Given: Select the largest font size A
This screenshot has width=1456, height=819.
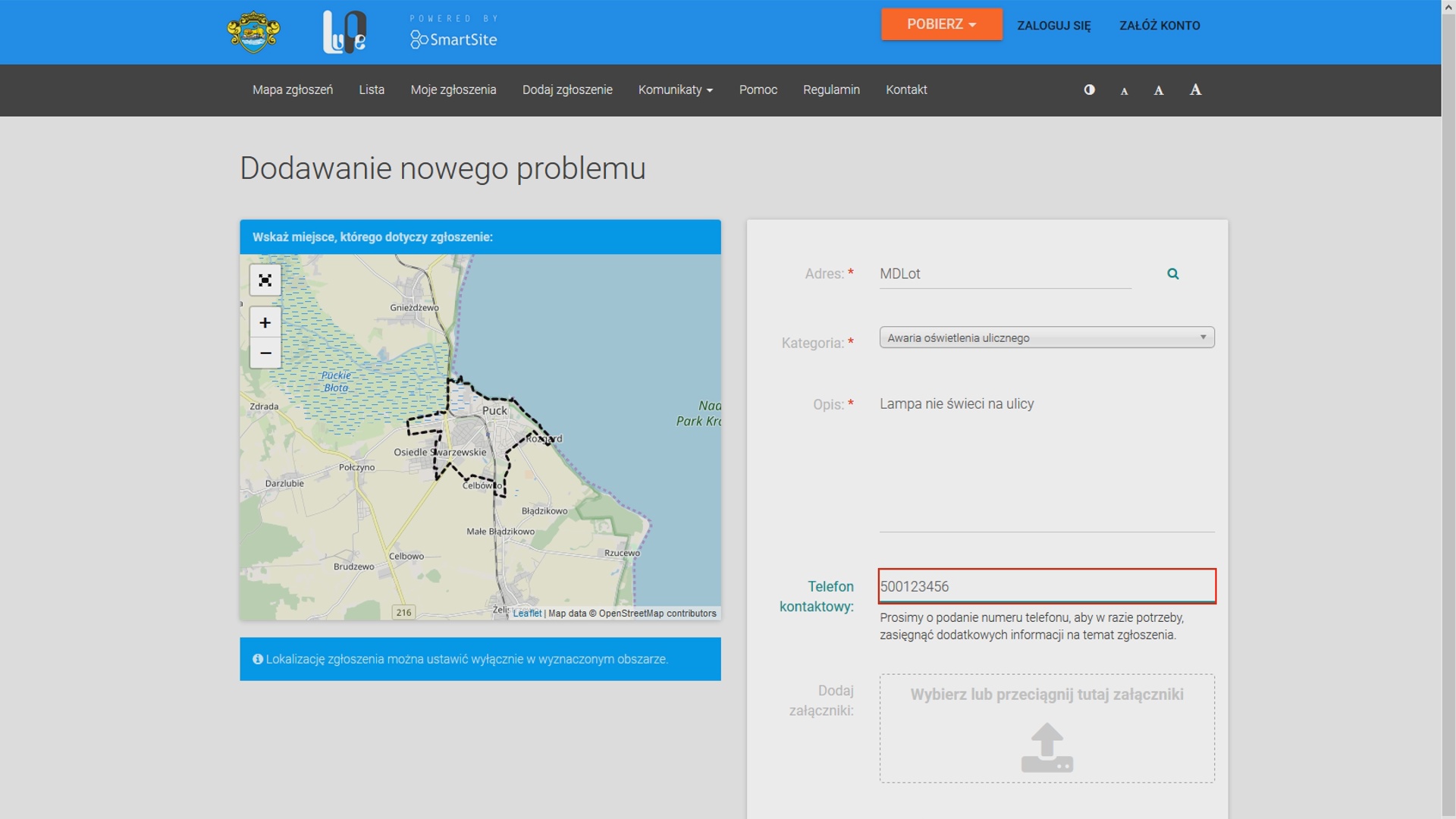Looking at the screenshot, I should pyautogui.click(x=1196, y=89).
